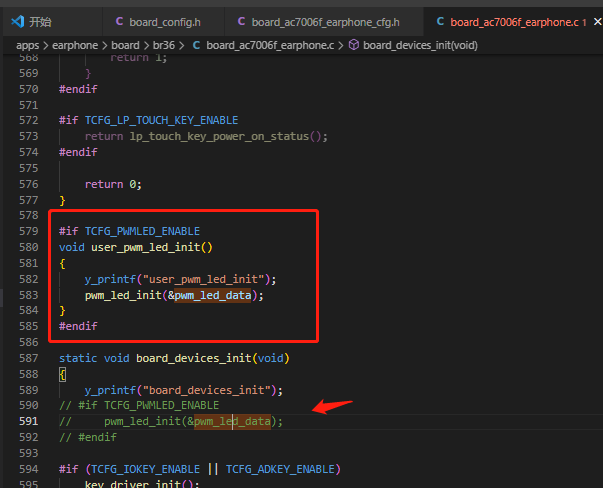Click the "board_devices_init" string on line 589

click(207, 390)
